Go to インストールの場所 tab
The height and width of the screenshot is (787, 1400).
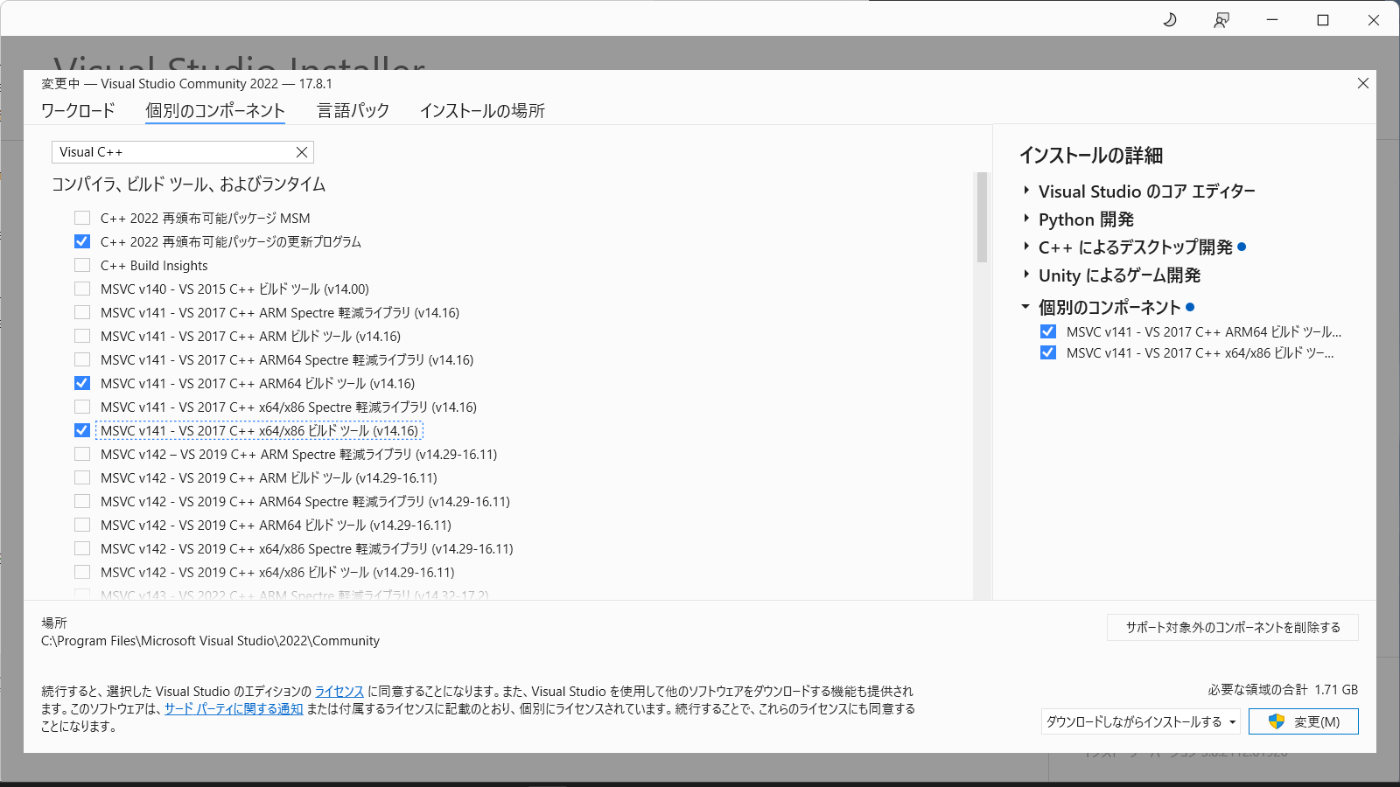coord(482,111)
